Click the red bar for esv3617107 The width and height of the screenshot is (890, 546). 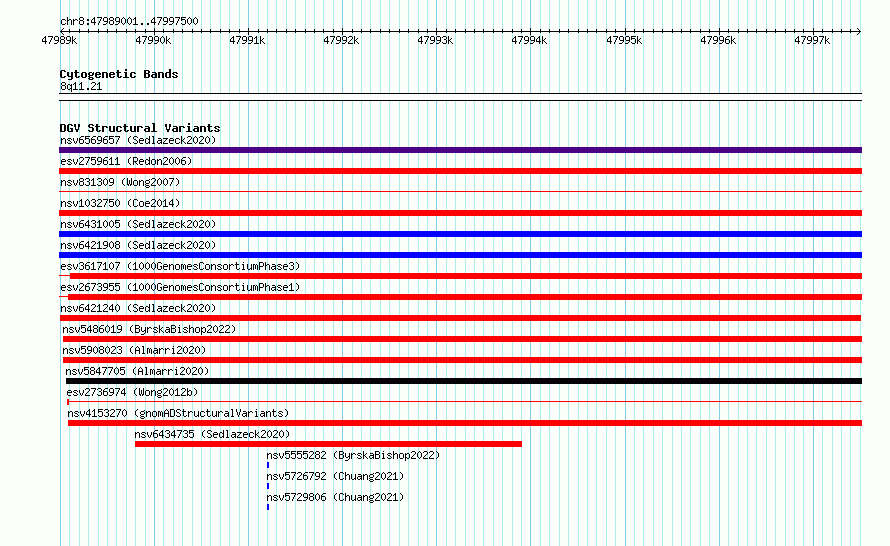(x=465, y=276)
